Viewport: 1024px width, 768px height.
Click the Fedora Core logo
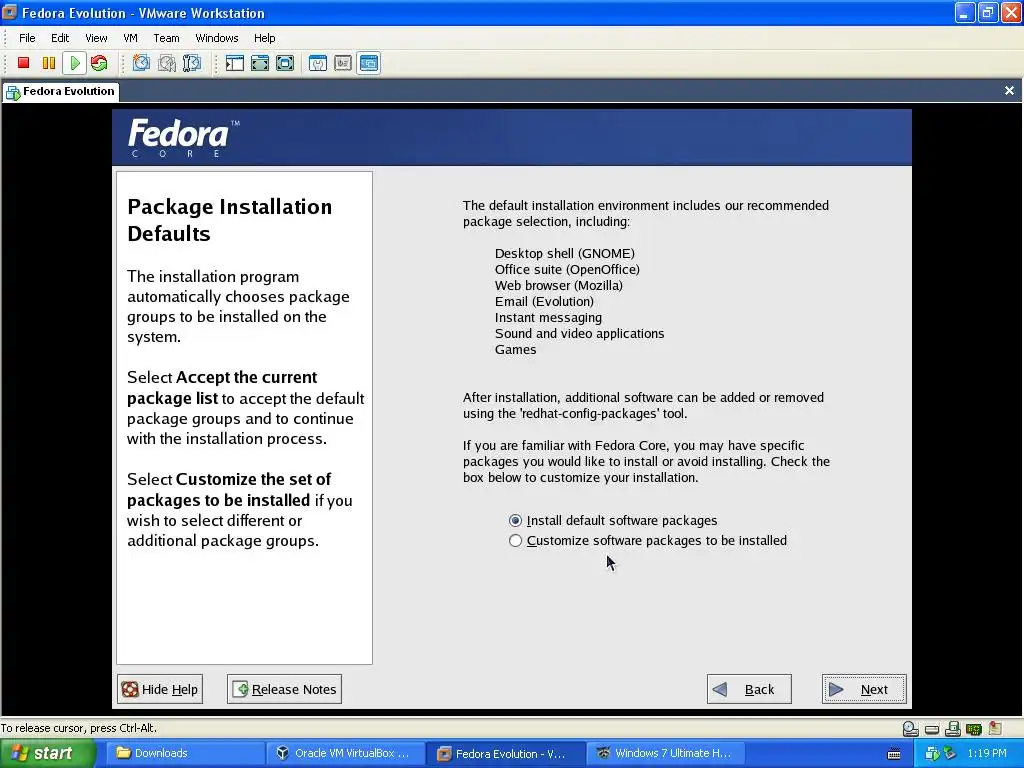point(184,138)
